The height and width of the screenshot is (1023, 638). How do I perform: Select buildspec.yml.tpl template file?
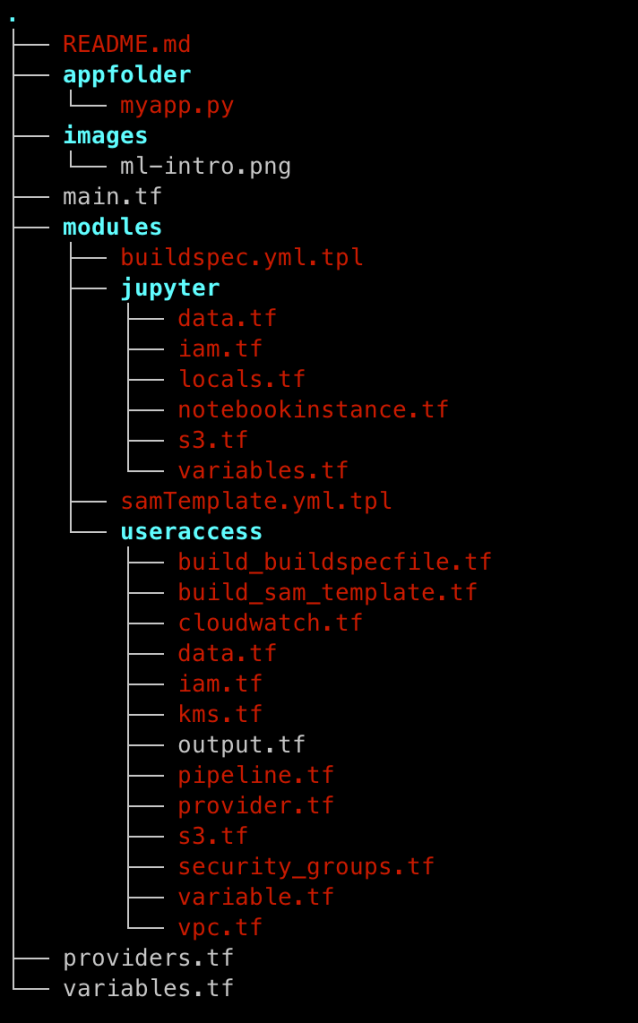[x=241, y=257]
